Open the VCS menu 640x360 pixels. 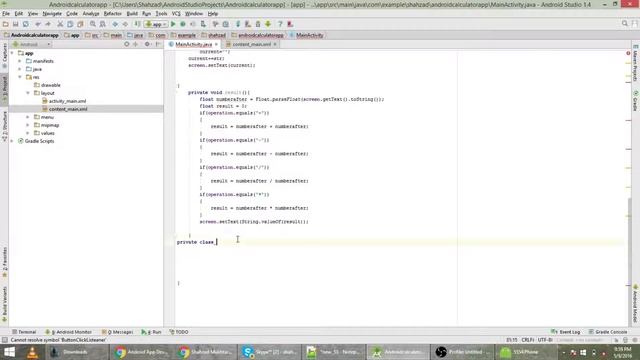(176, 13)
